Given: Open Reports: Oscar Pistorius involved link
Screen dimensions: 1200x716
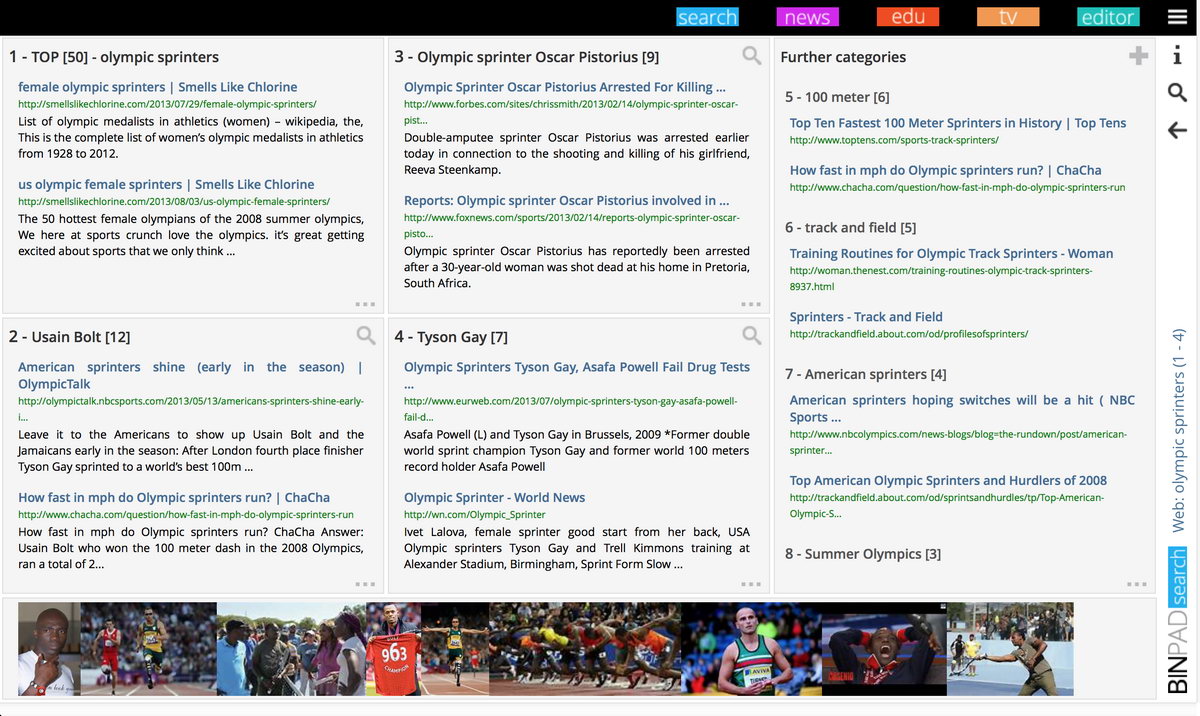Looking at the screenshot, I should pos(567,200).
